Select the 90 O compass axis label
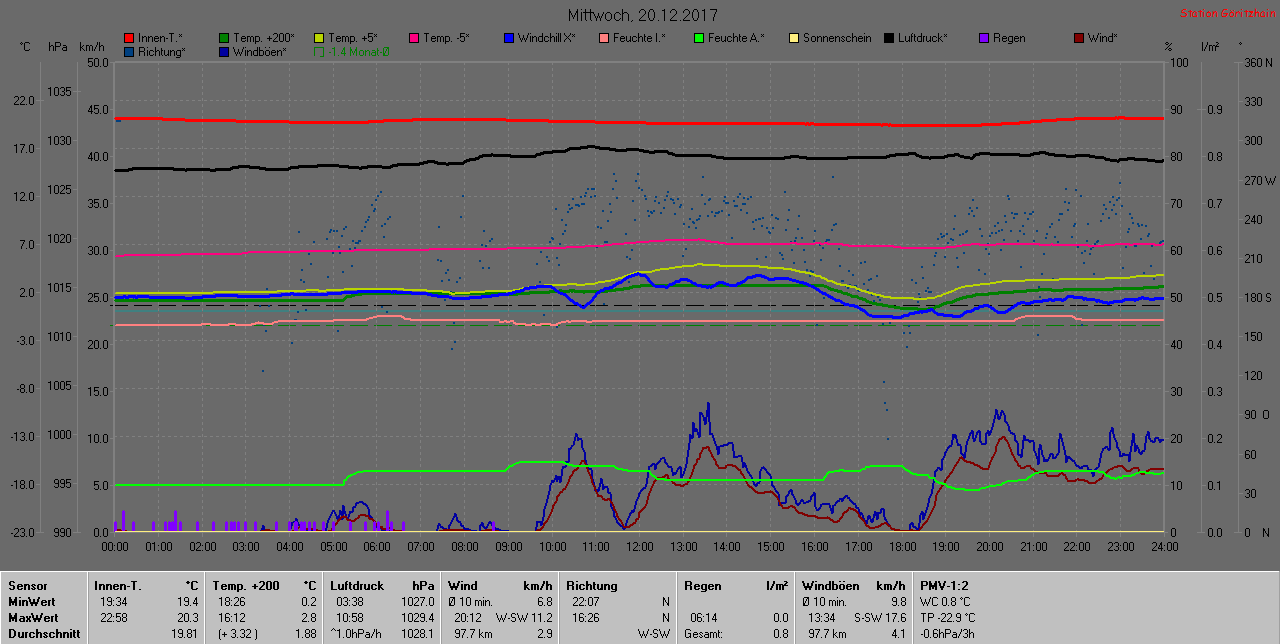The height and width of the screenshot is (644, 1280). point(1257,415)
